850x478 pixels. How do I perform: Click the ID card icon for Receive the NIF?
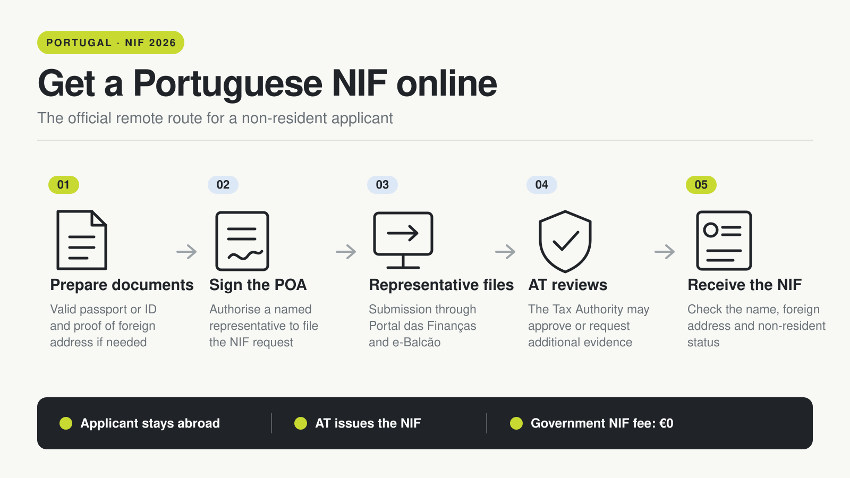tap(724, 241)
